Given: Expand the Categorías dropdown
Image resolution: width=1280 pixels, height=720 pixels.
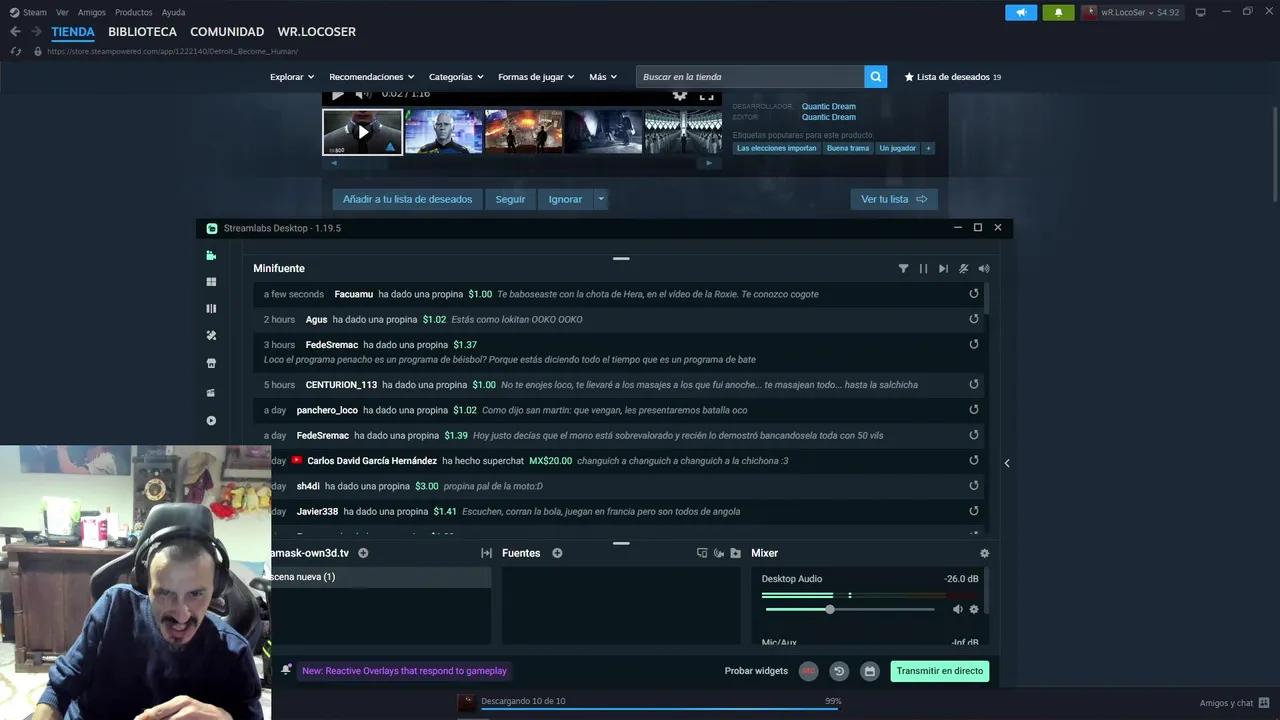Looking at the screenshot, I should pos(456,77).
